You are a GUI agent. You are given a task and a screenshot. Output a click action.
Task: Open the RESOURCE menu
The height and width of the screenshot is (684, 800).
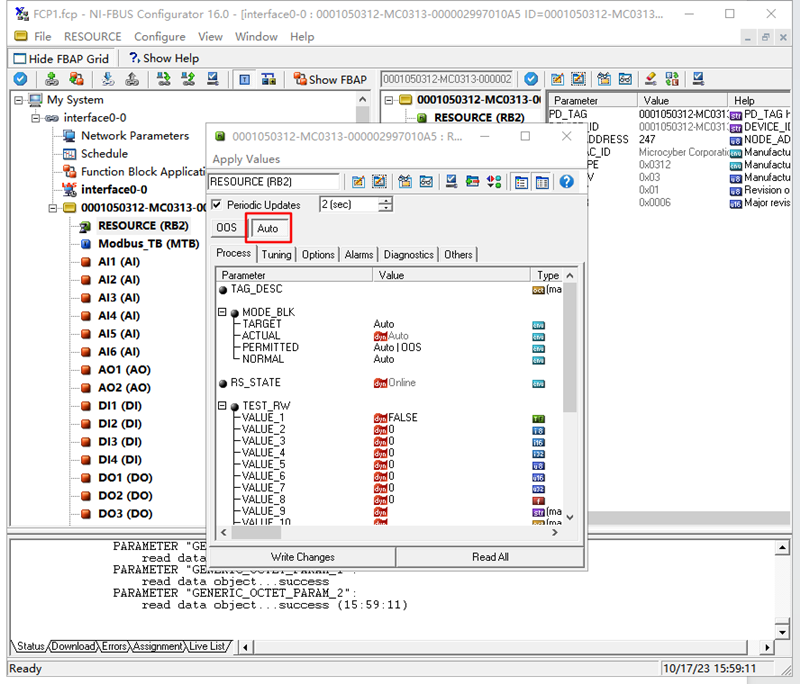[92, 37]
